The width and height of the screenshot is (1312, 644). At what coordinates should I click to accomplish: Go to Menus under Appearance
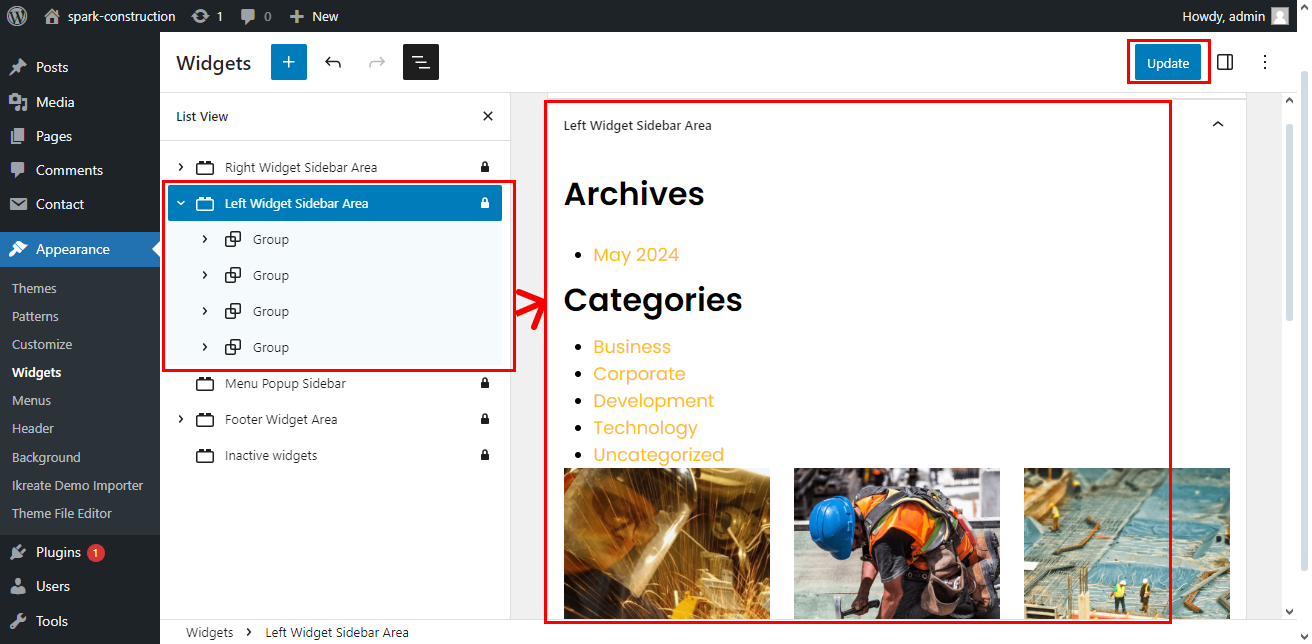tap(31, 400)
